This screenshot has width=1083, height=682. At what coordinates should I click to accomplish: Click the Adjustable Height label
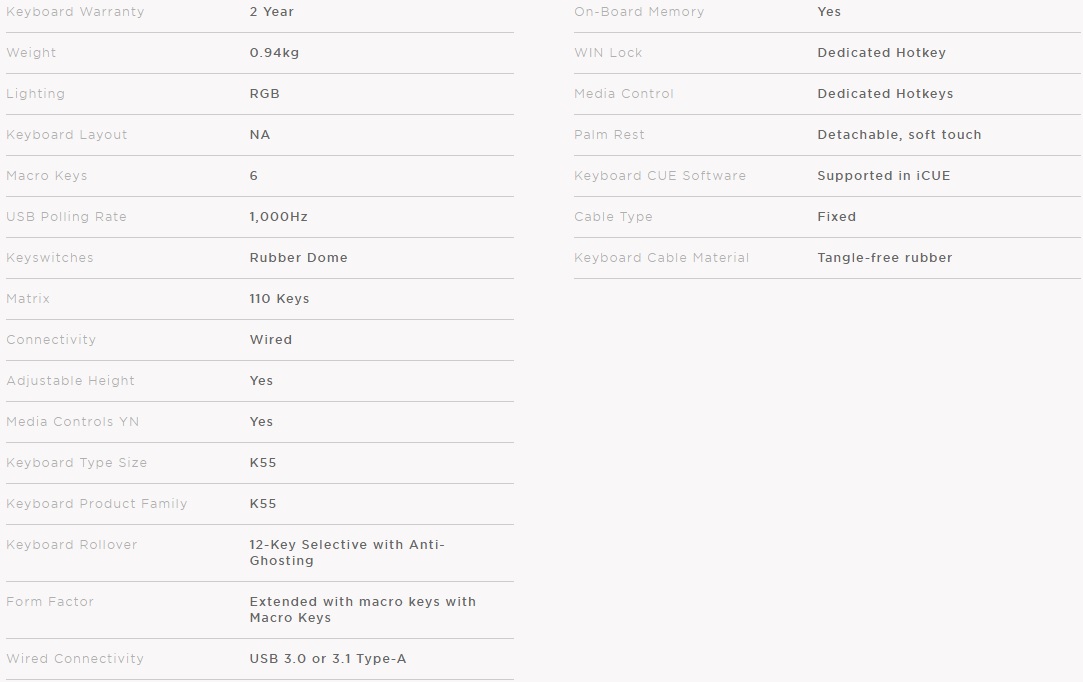70,381
